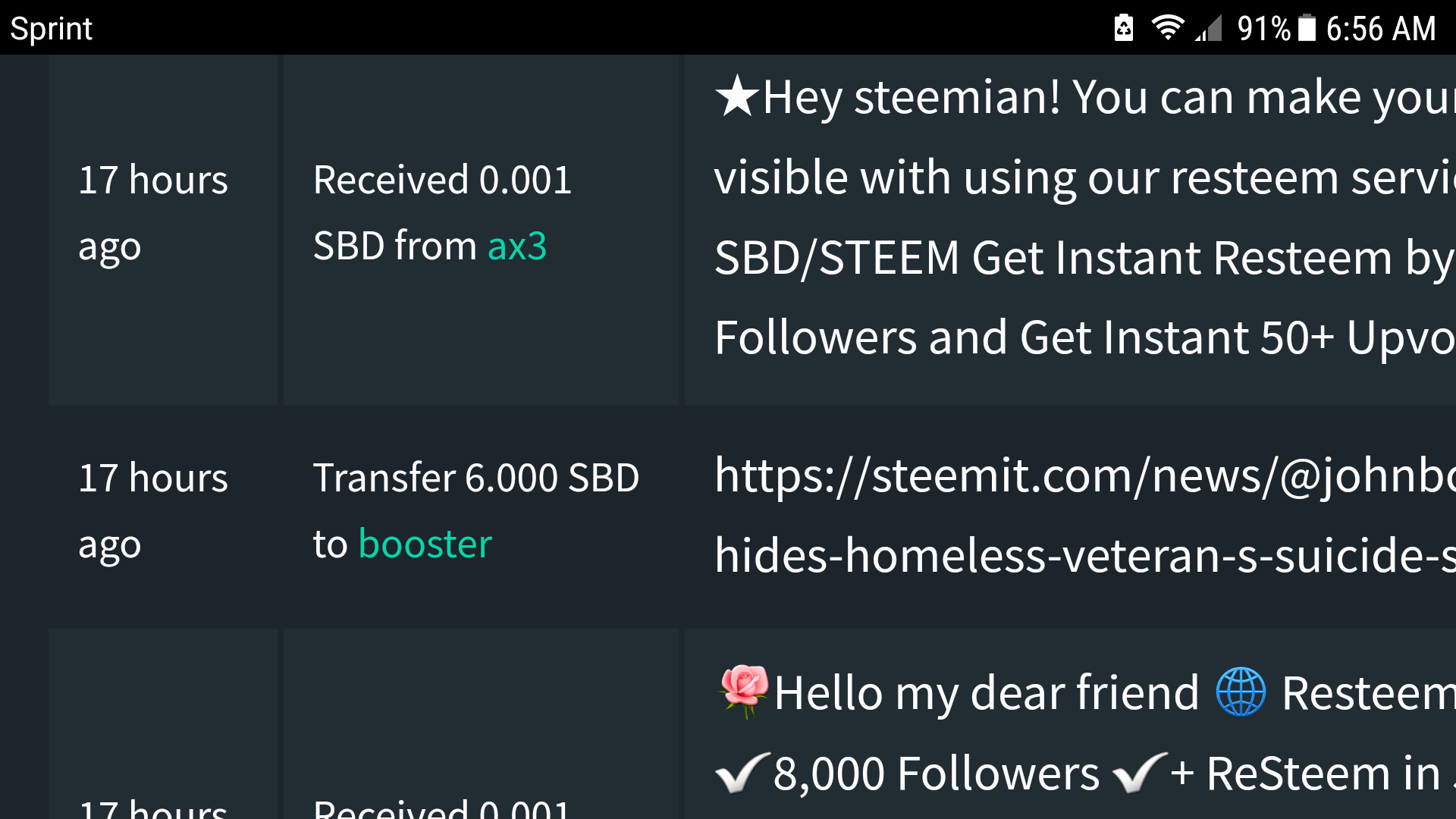Screen dimensions: 1456x819
Task: Click the top row's 'Received 0.001 SBD' text
Action: tap(442, 180)
